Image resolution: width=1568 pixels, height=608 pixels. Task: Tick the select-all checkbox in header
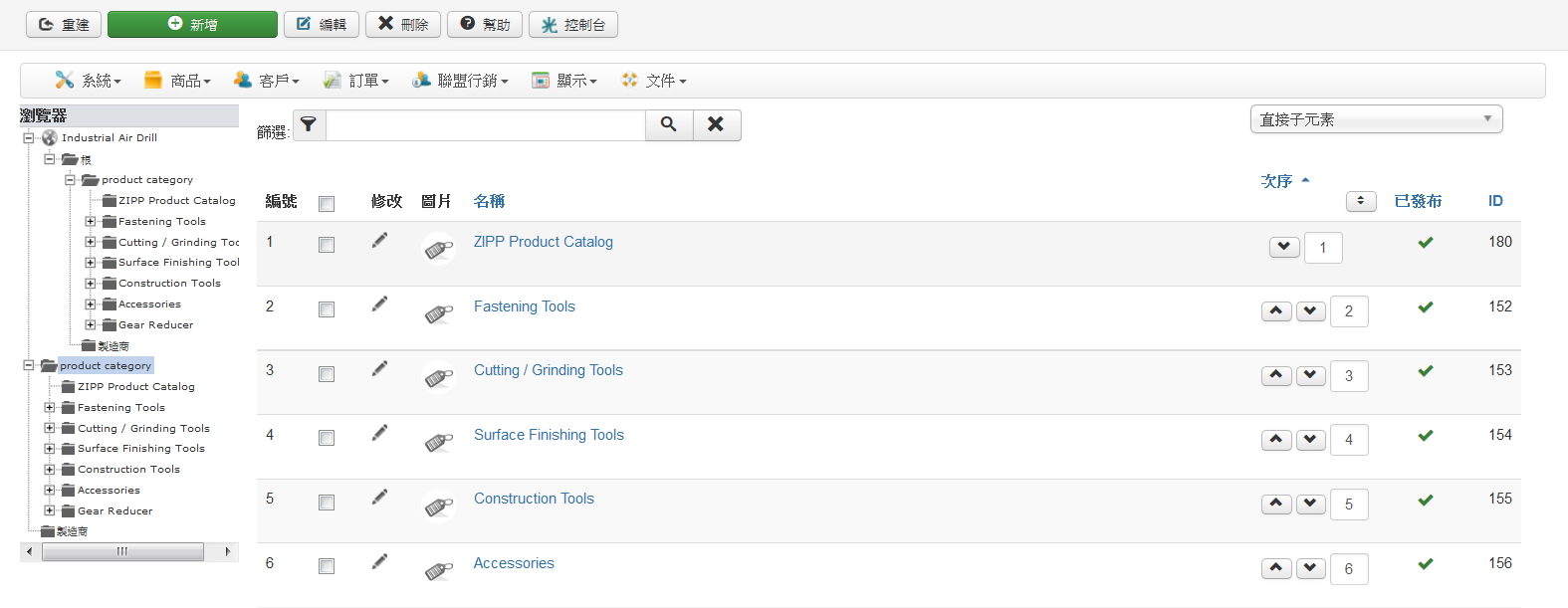327,204
